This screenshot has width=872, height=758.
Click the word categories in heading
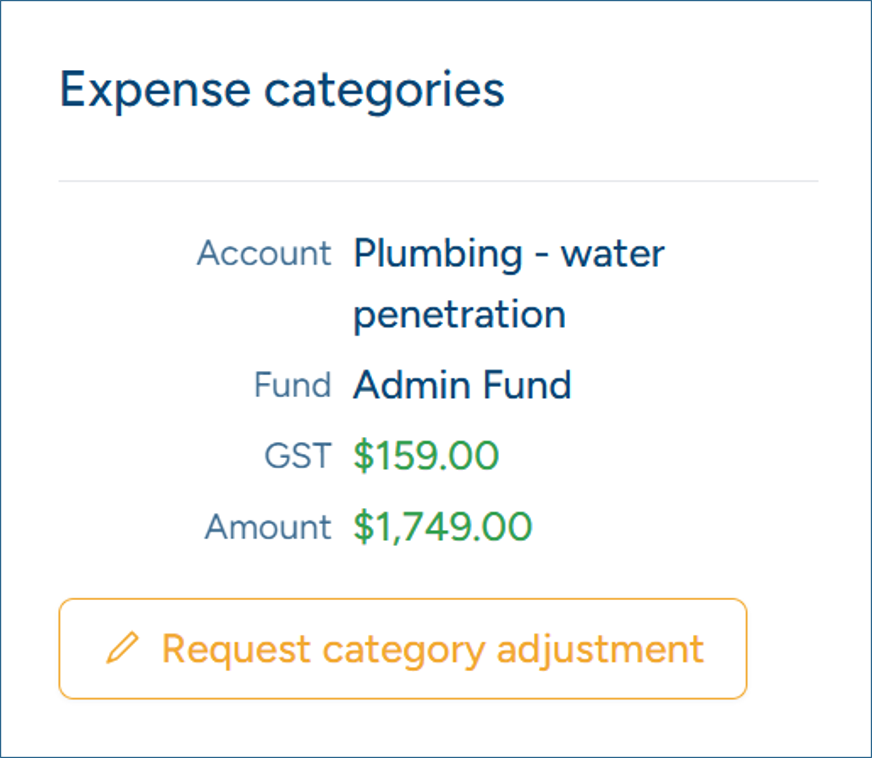click(384, 91)
